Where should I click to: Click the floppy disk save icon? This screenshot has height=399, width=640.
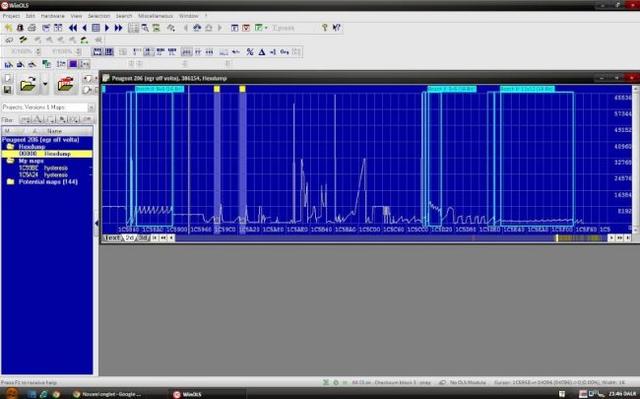7,89
